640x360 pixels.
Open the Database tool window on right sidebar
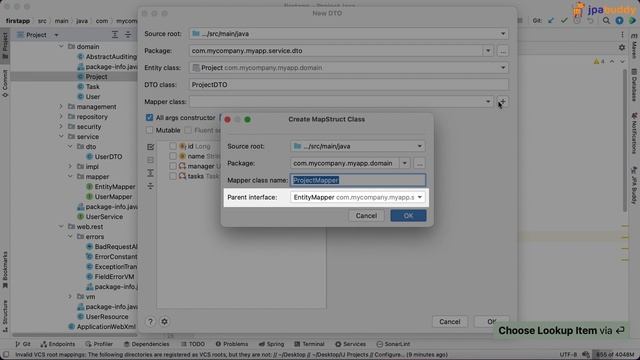pos(634,84)
